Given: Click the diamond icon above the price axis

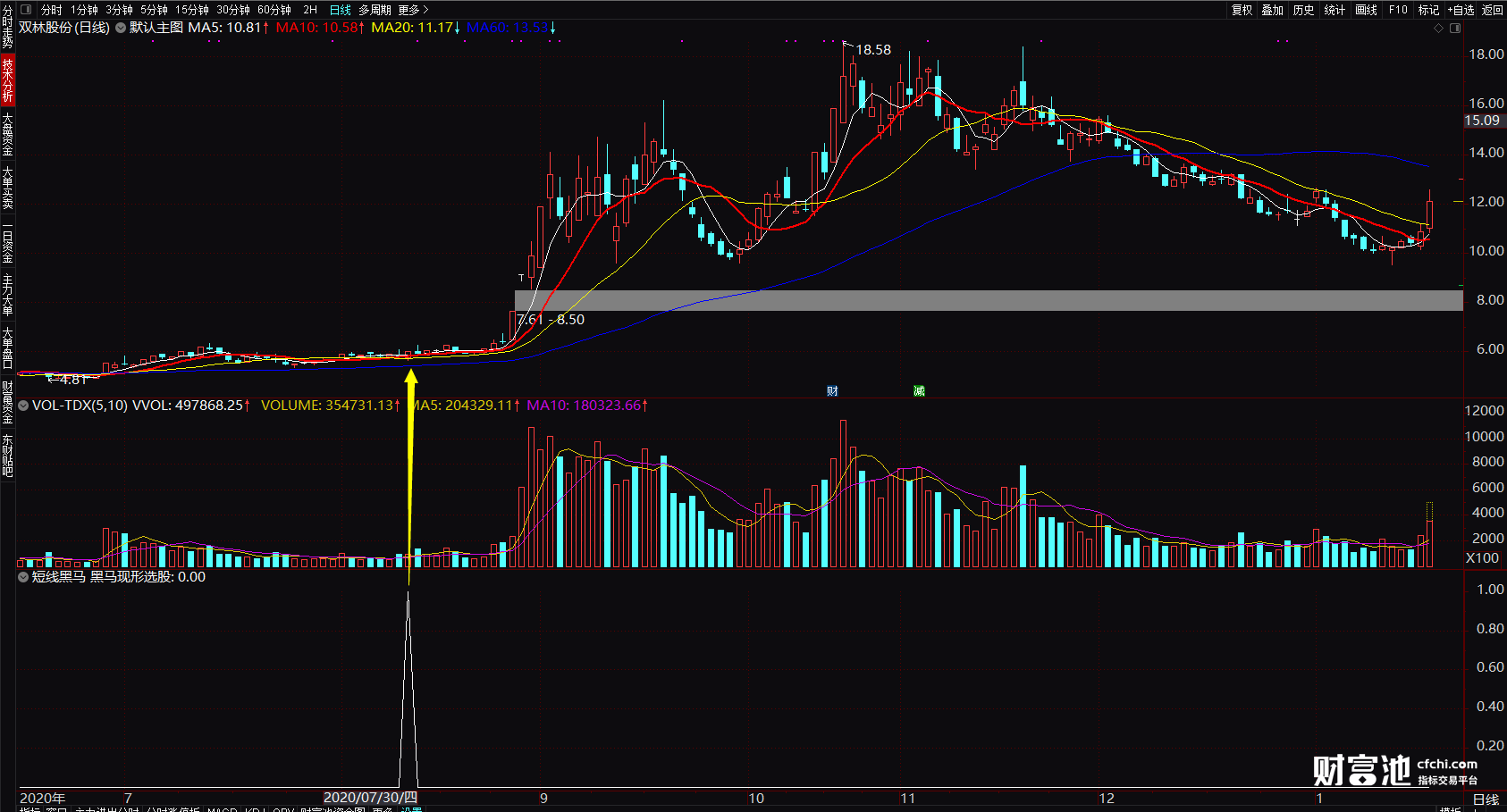Looking at the screenshot, I should 1438,29.
